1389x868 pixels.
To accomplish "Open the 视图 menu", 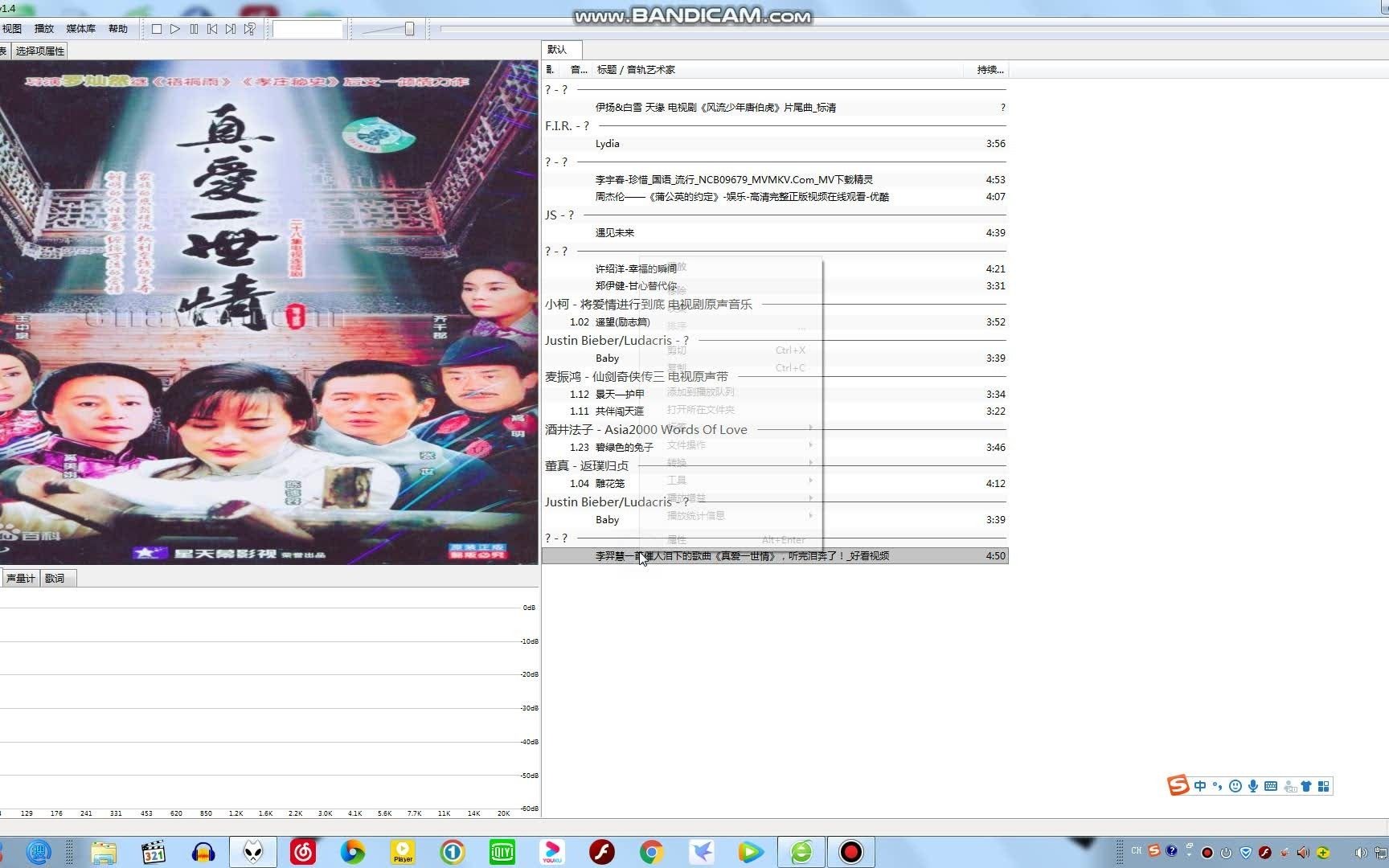I will (12, 29).
